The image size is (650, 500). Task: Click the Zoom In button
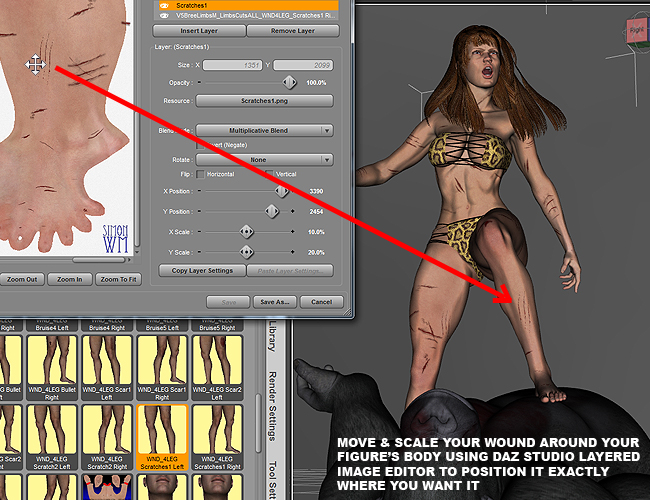(70, 279)
